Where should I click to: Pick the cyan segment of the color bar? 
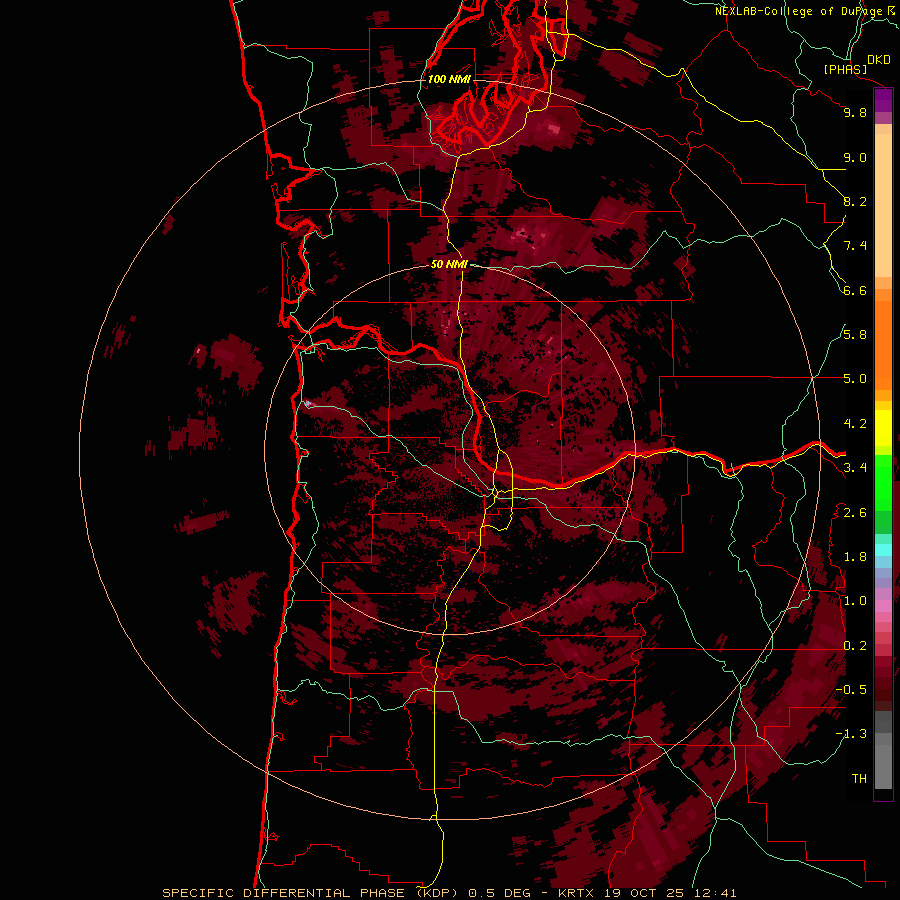(883, 550)
